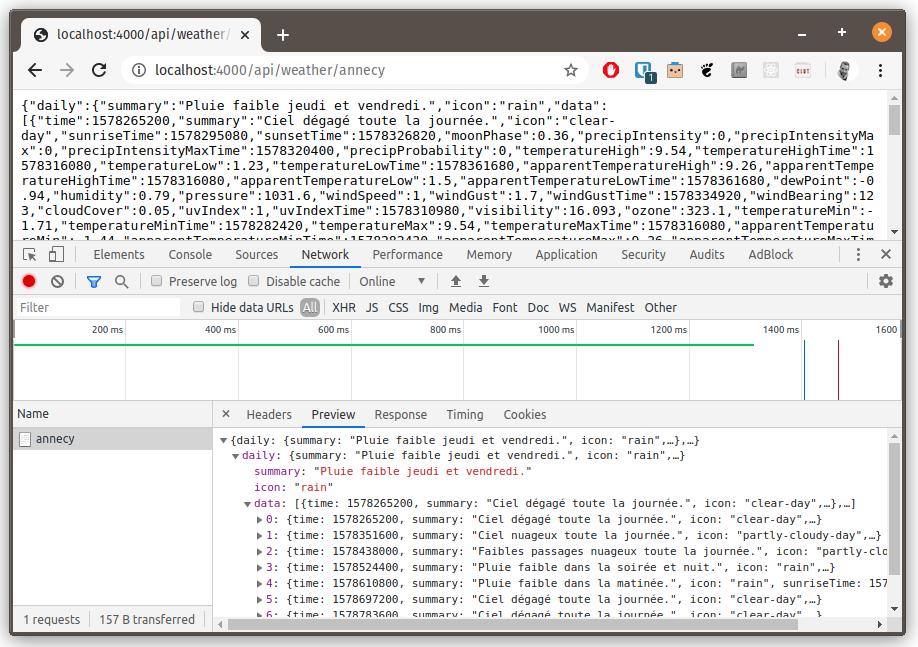The height and width of the screenshot is (647, 918).
Task: Open network search with the magnifier icon
Action: pos(120,281)
